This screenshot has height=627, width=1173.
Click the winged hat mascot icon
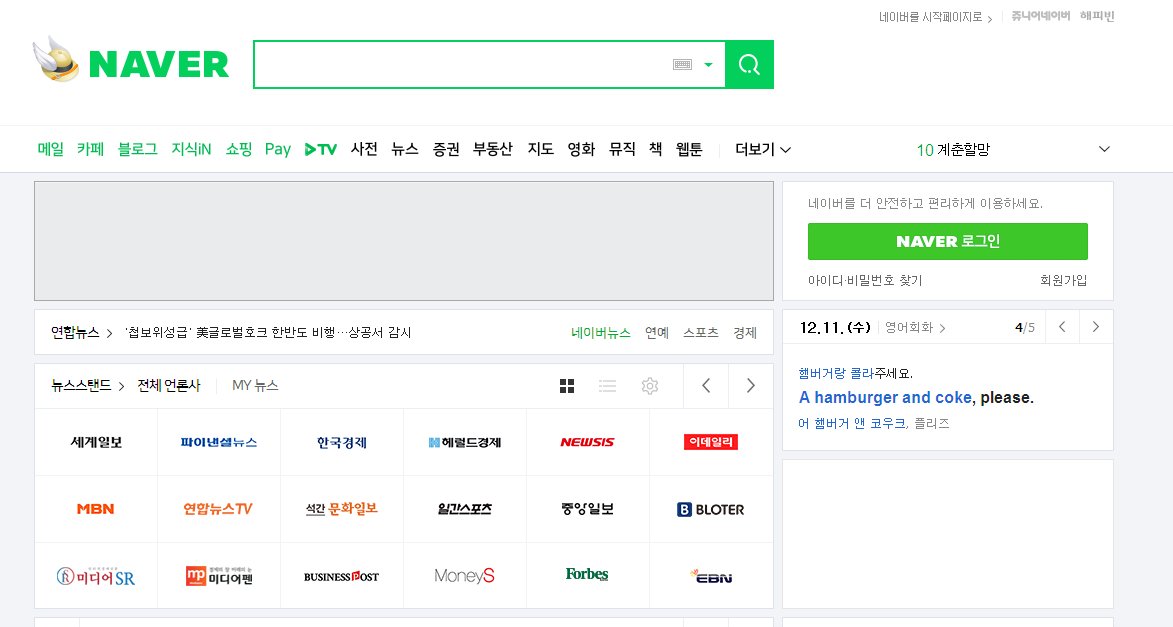(56, 58)
